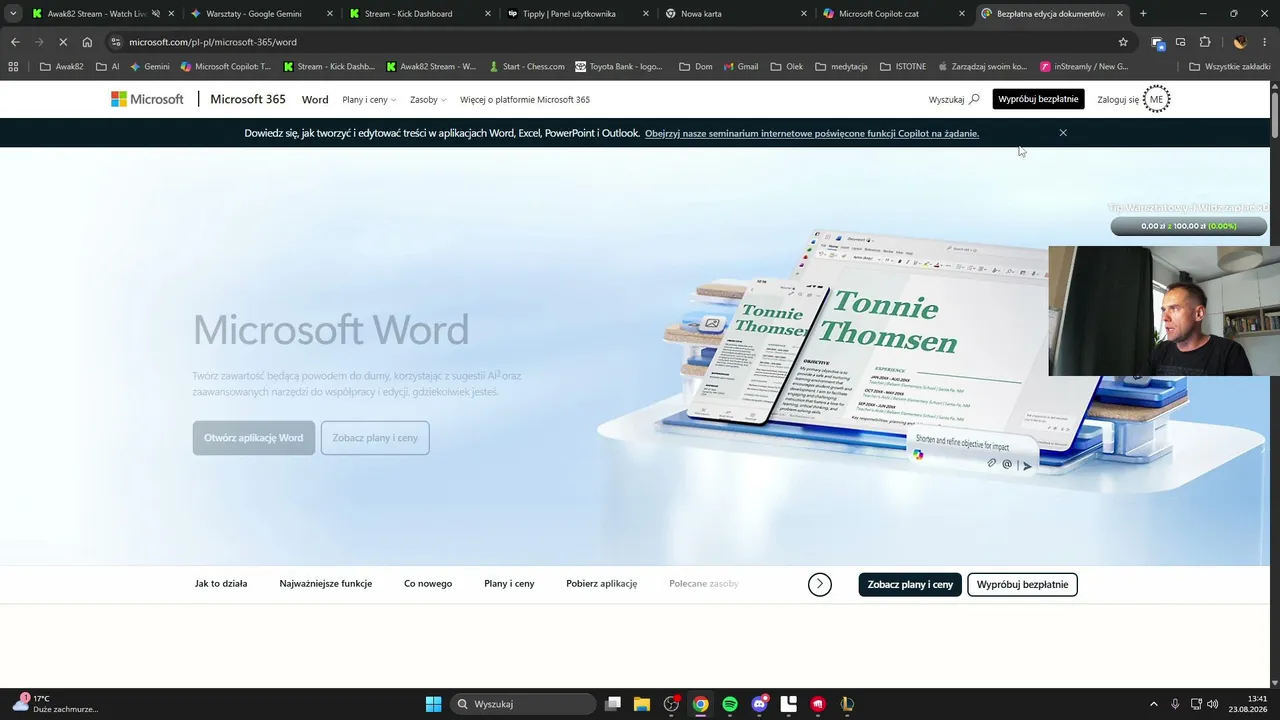Open Więcej o platformie Microsoft 365
This screenshot has height=720, width=1280.
(525, 100)
